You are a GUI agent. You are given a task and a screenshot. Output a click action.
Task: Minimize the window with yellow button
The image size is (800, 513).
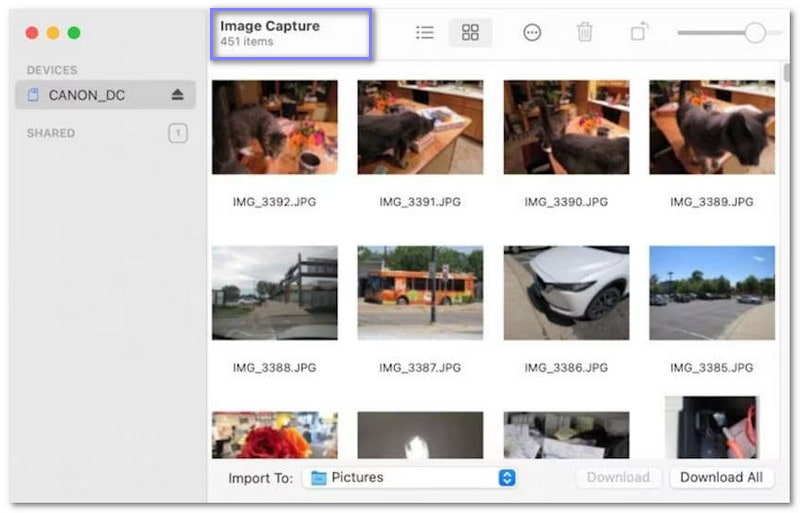(53, 33)
